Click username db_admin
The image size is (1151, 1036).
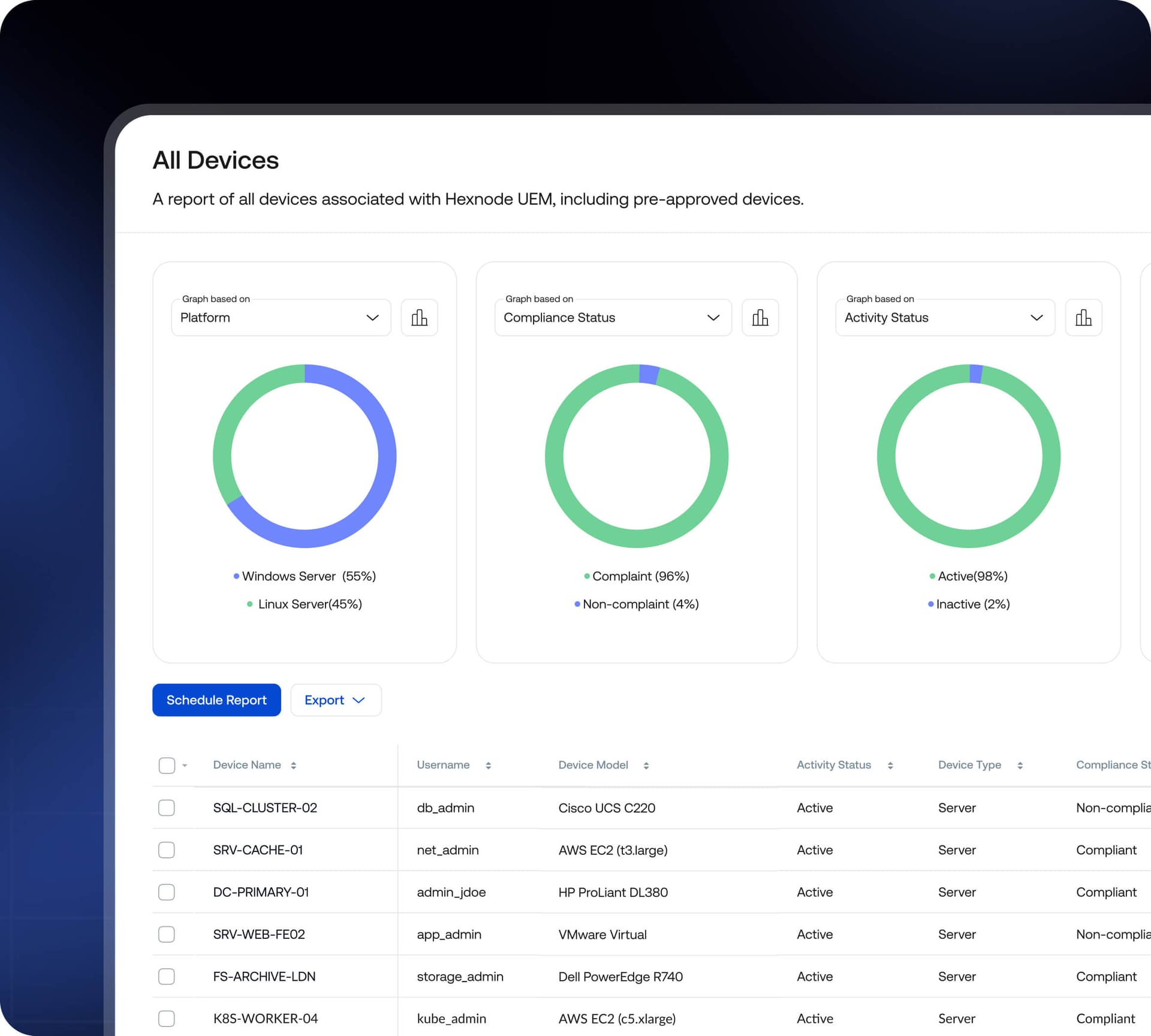point(445,808)
